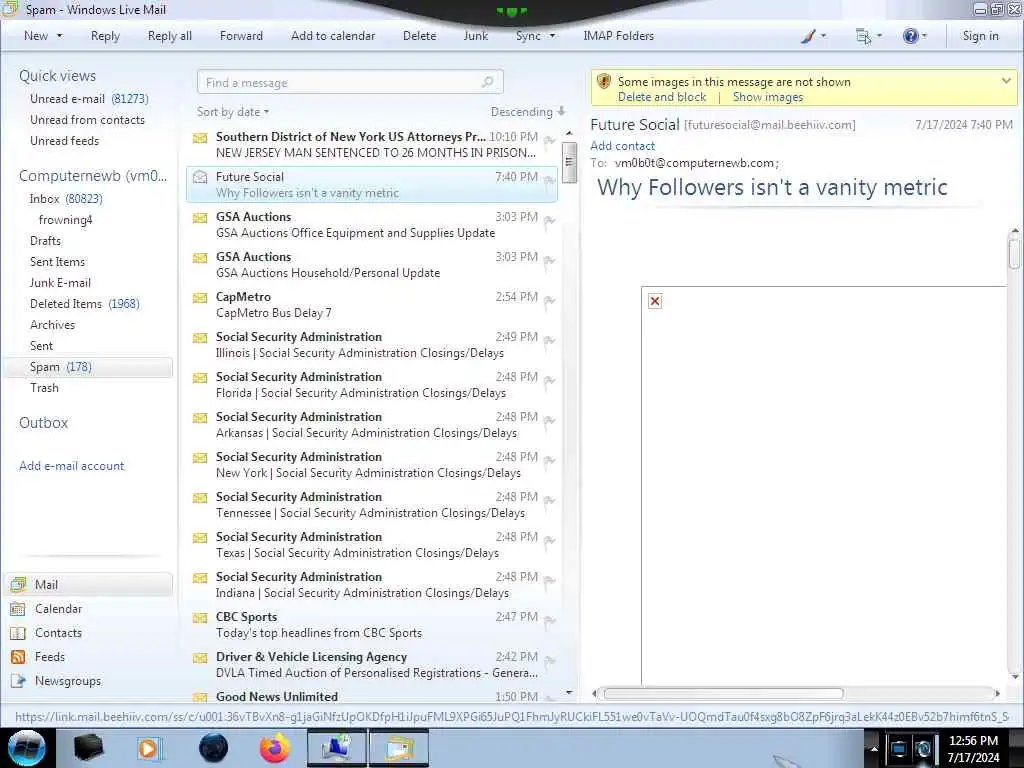Flag the GSA Auctions Household/Personal message
The width and height of the screenshot is (1024, 768).
click(x=550, y=261)
